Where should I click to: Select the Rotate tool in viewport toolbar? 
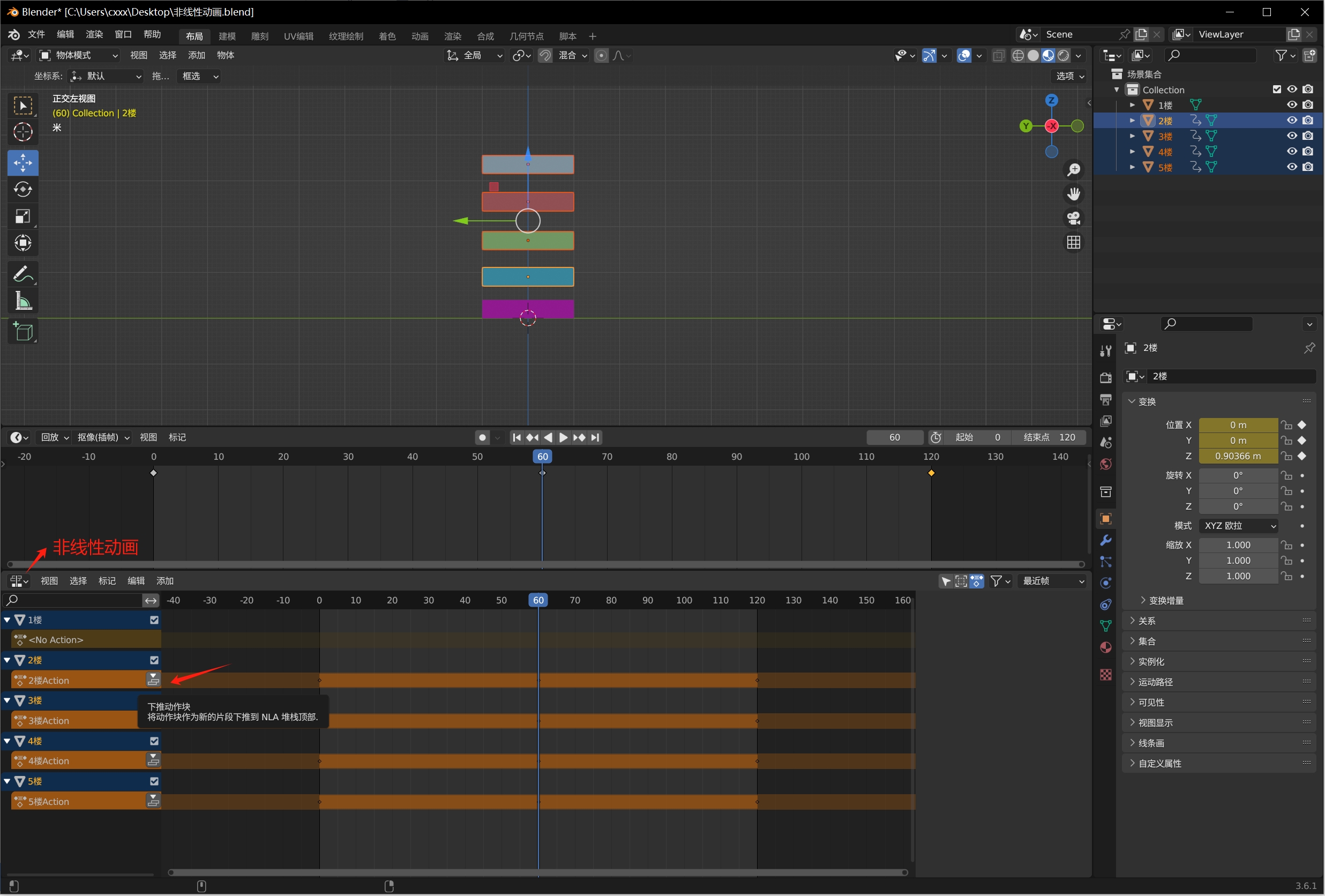coord(23,189)
